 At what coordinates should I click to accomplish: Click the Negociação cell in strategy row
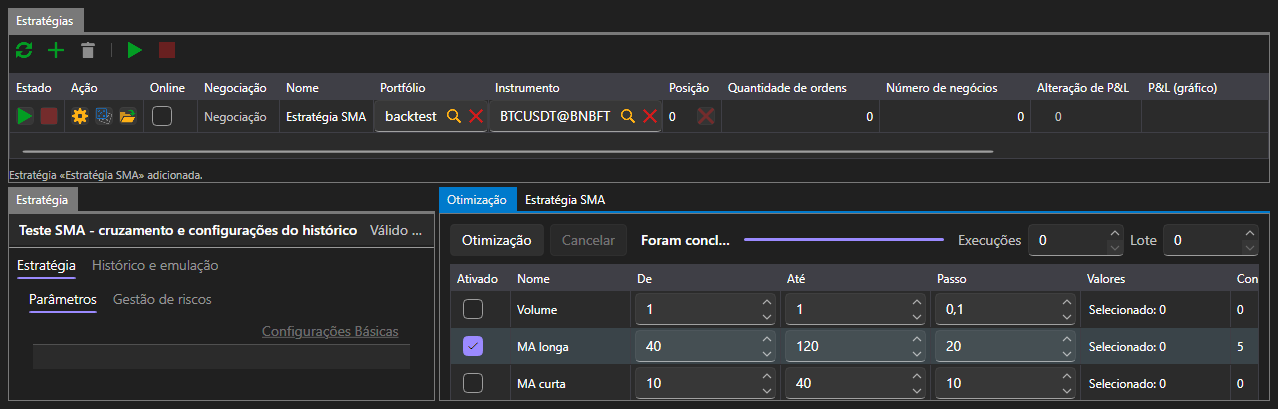click(235, 117)
